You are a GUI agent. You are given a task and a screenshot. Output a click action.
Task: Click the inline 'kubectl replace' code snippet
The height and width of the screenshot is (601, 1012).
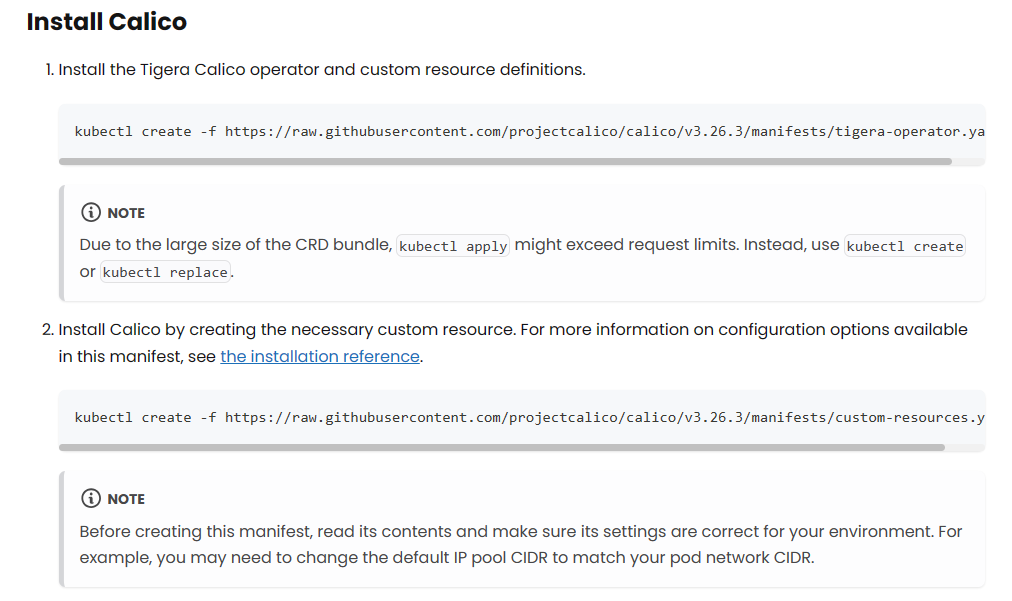coord(165,272)
